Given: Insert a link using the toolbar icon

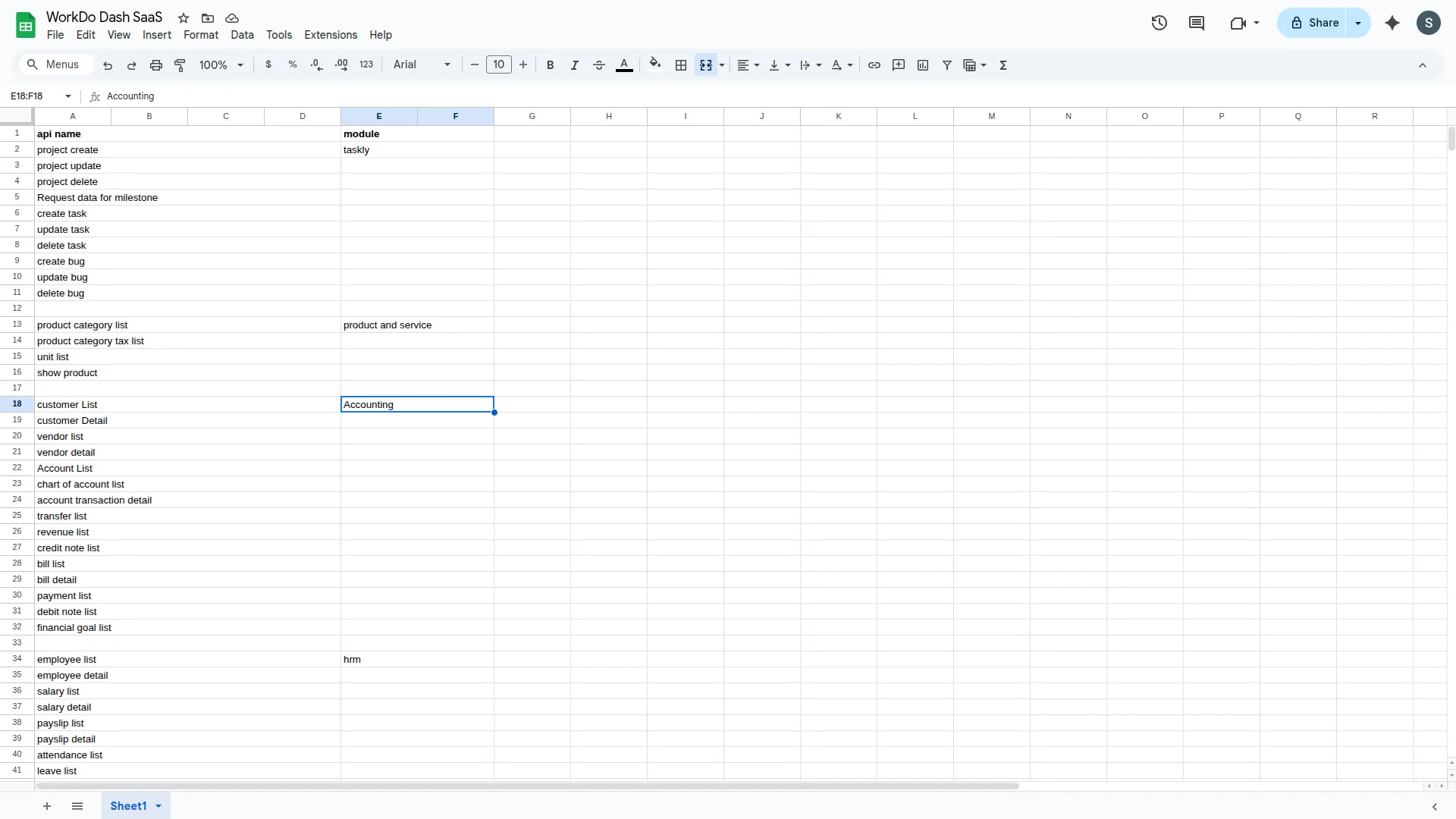Looking at the screenshot, I should tap(874, 65).
